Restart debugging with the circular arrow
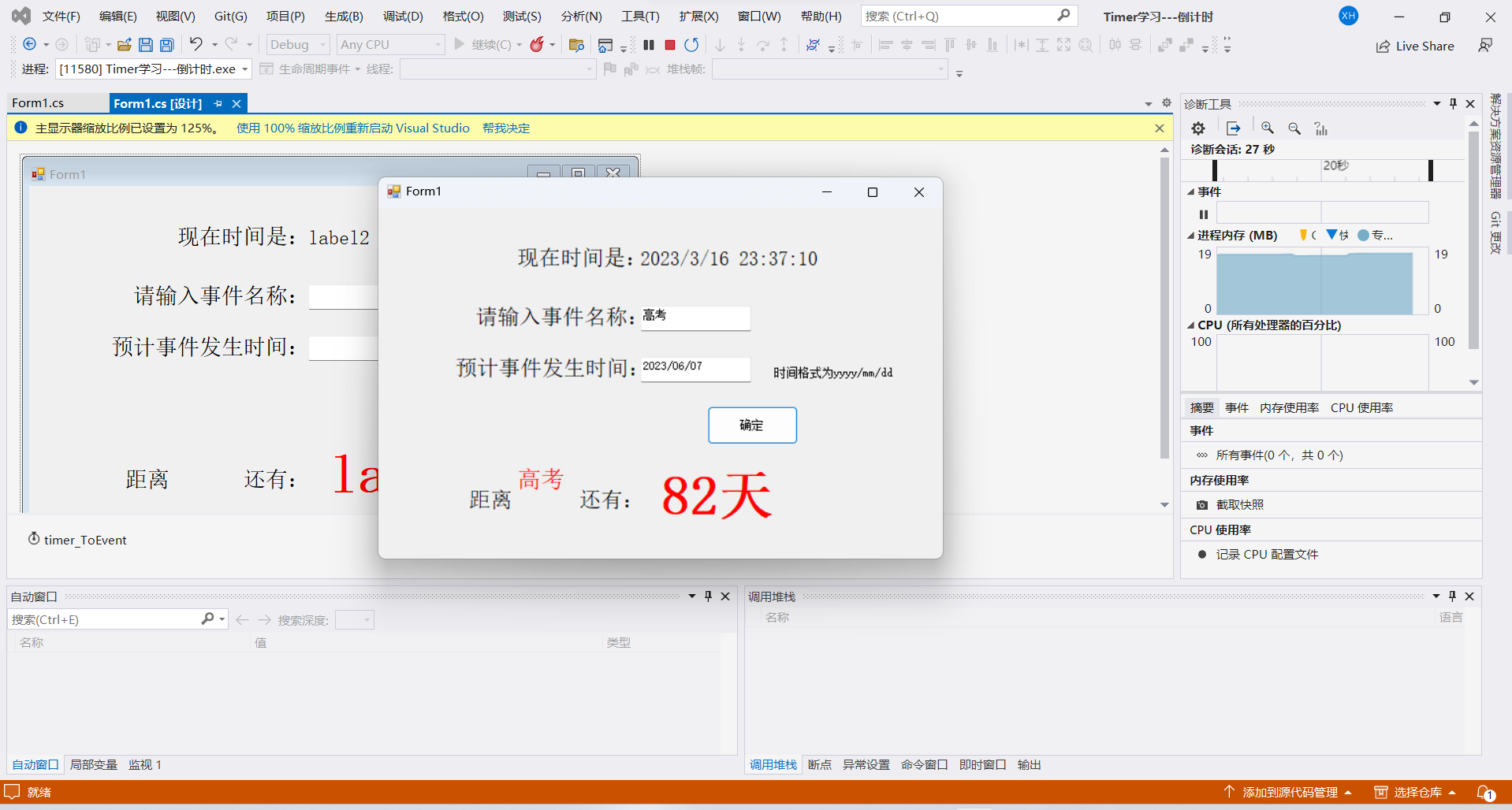Viewport: 1512px width, 810px height. [x=691, y=45]
